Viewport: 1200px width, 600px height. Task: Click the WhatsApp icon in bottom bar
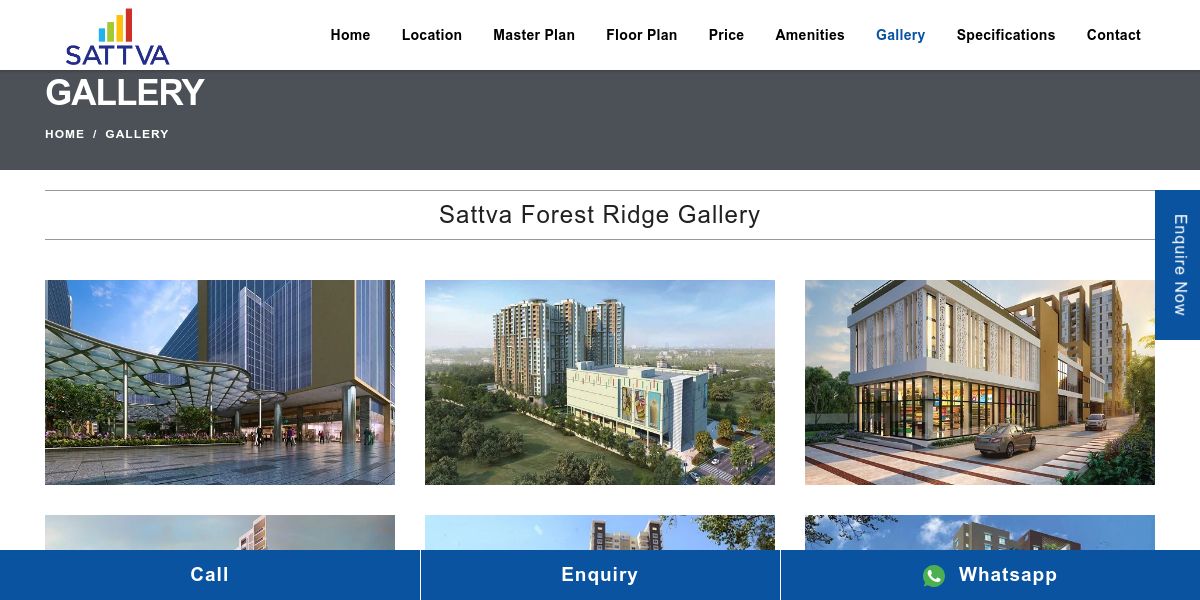pos(934,575)
